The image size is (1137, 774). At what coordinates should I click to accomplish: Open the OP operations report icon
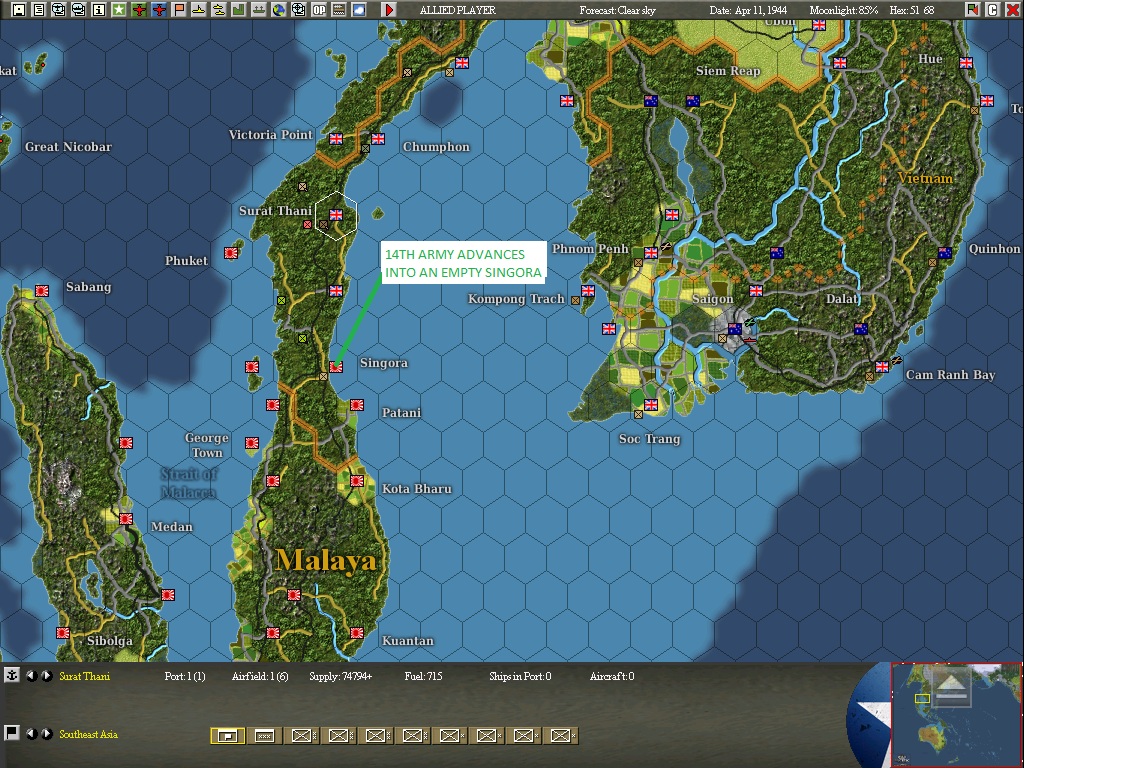[318, 9]
